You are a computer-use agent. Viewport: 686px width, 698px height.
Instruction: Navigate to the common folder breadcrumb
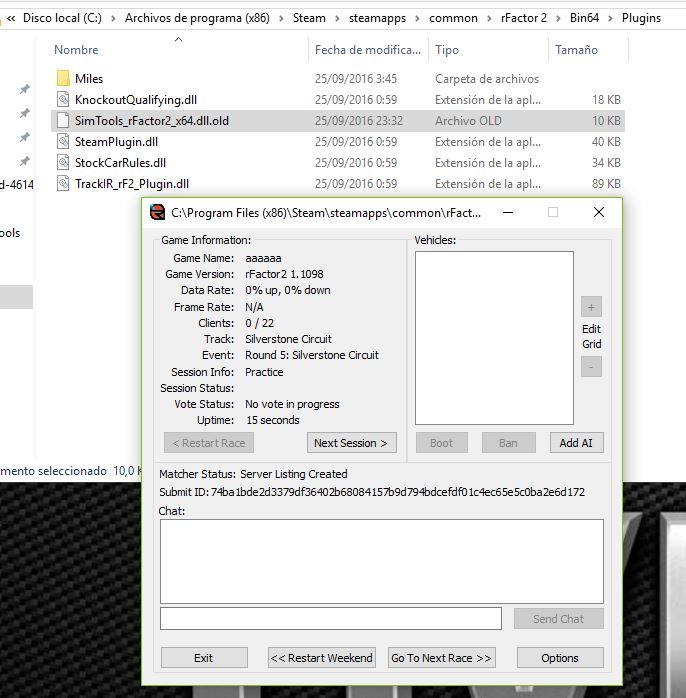[x=453, y=18]
